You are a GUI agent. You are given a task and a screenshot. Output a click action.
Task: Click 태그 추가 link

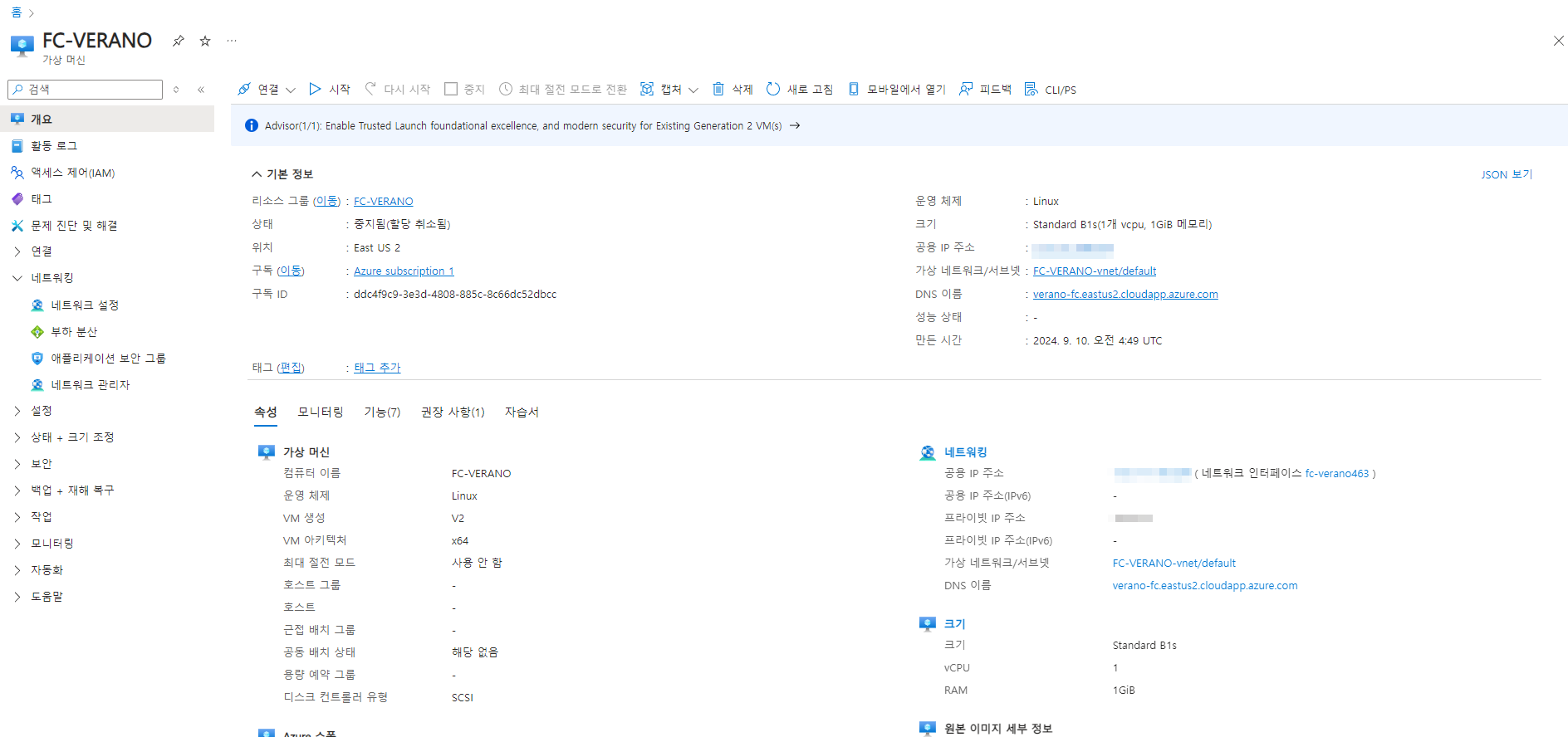click(x=377, y=368)
